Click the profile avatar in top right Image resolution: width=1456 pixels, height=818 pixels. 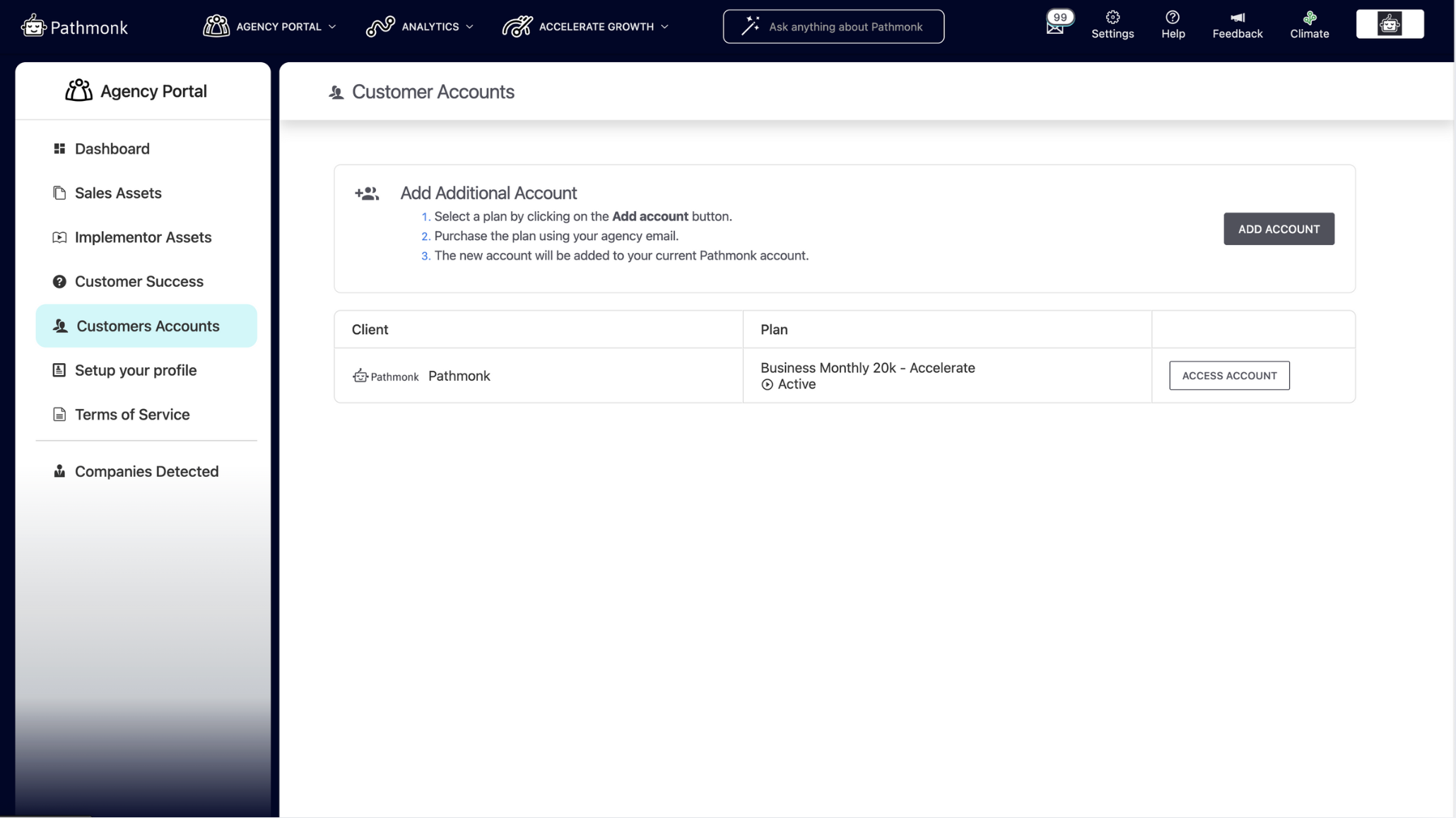pos(1389,25)
